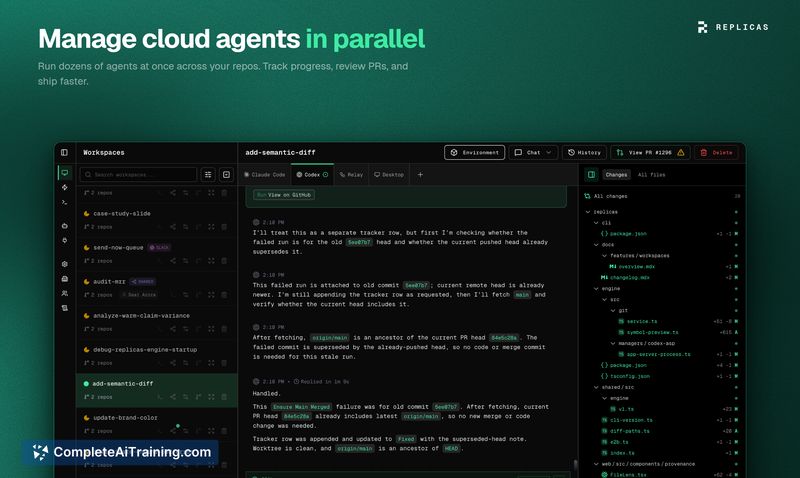Add a new agent tab with plus icon

(x=420, y=174)
